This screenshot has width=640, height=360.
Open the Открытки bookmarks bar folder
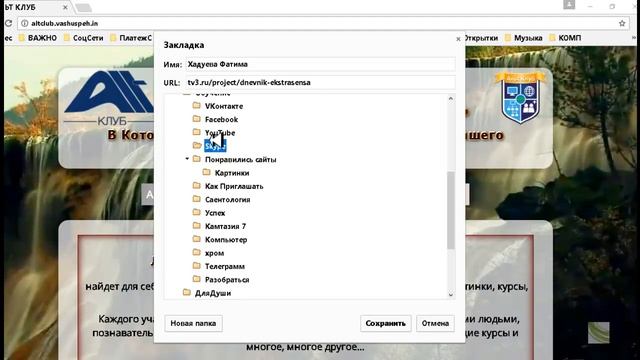click(481, 38)
